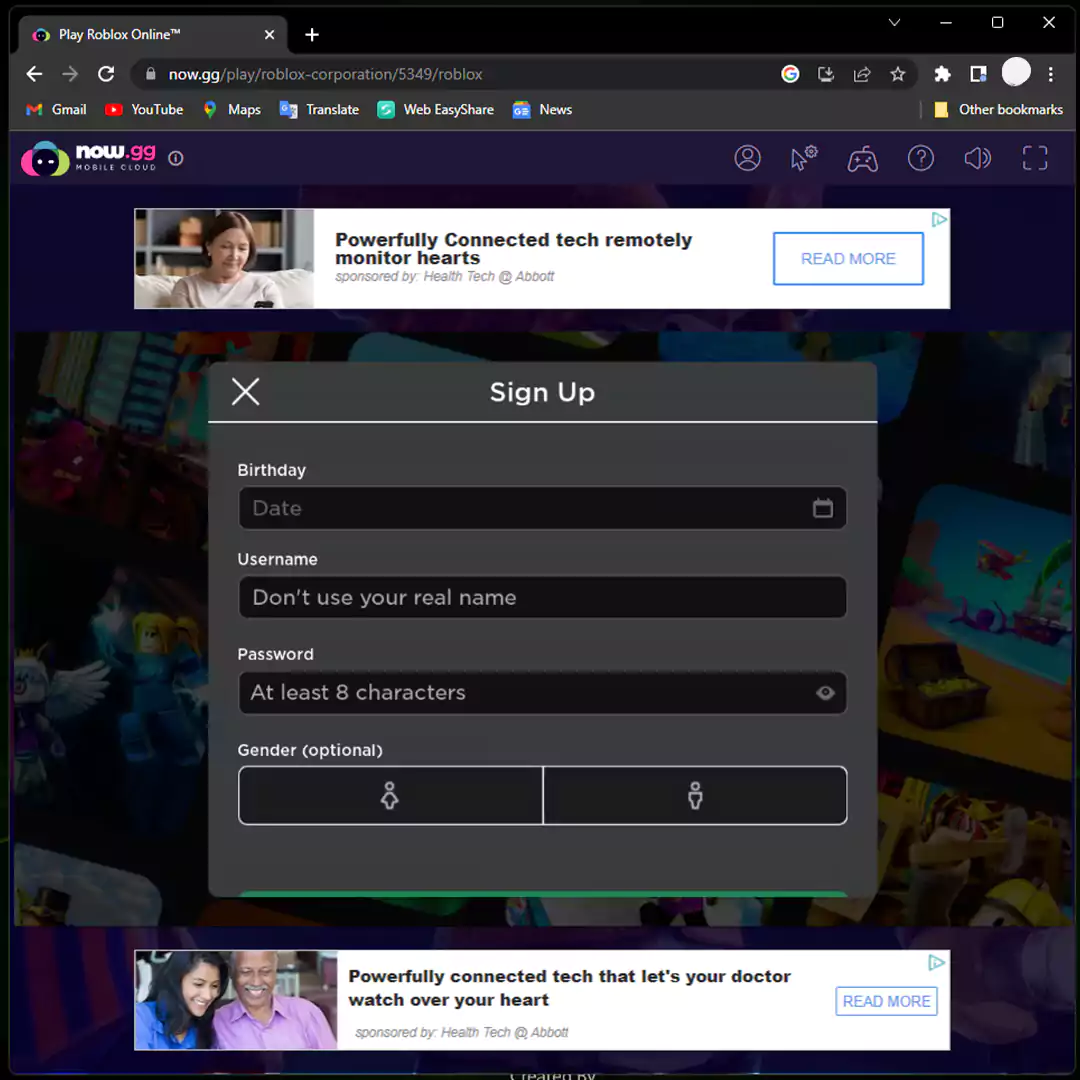Mute sound with the speaker icon

(977, 158)
